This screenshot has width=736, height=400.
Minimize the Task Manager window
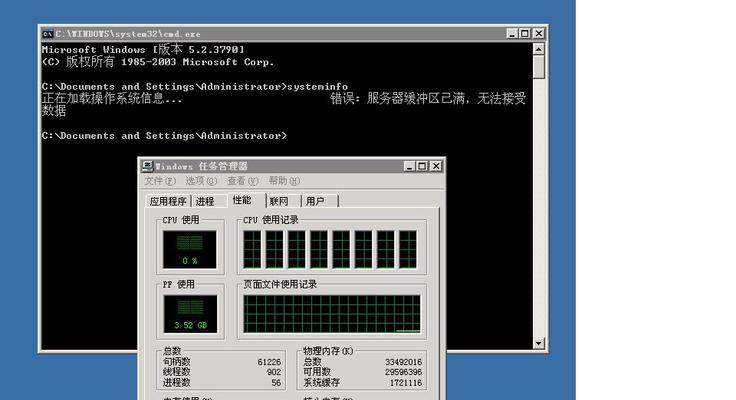pos(409,166)
